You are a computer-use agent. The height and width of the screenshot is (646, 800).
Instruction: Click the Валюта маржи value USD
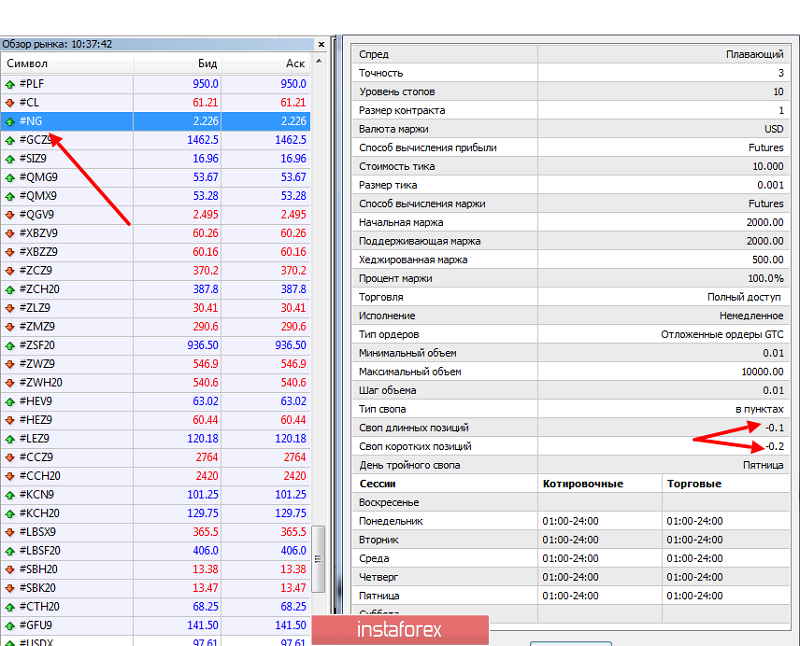[x=773, y=129]
